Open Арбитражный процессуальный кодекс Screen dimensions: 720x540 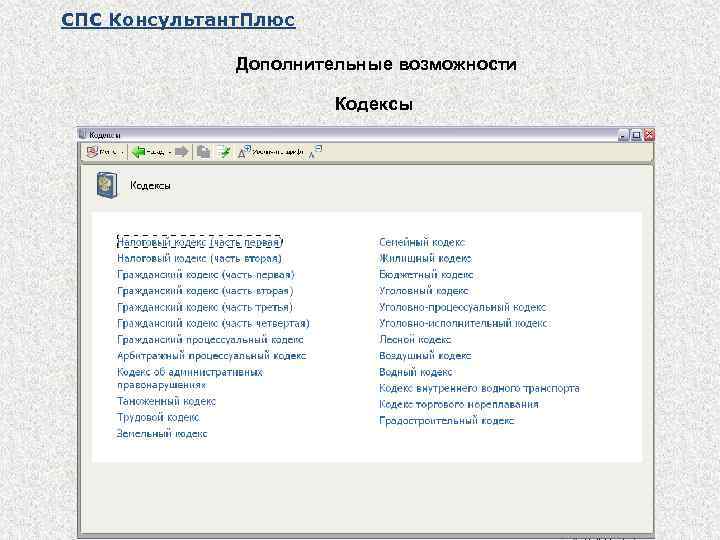click(x=212, y=356)
